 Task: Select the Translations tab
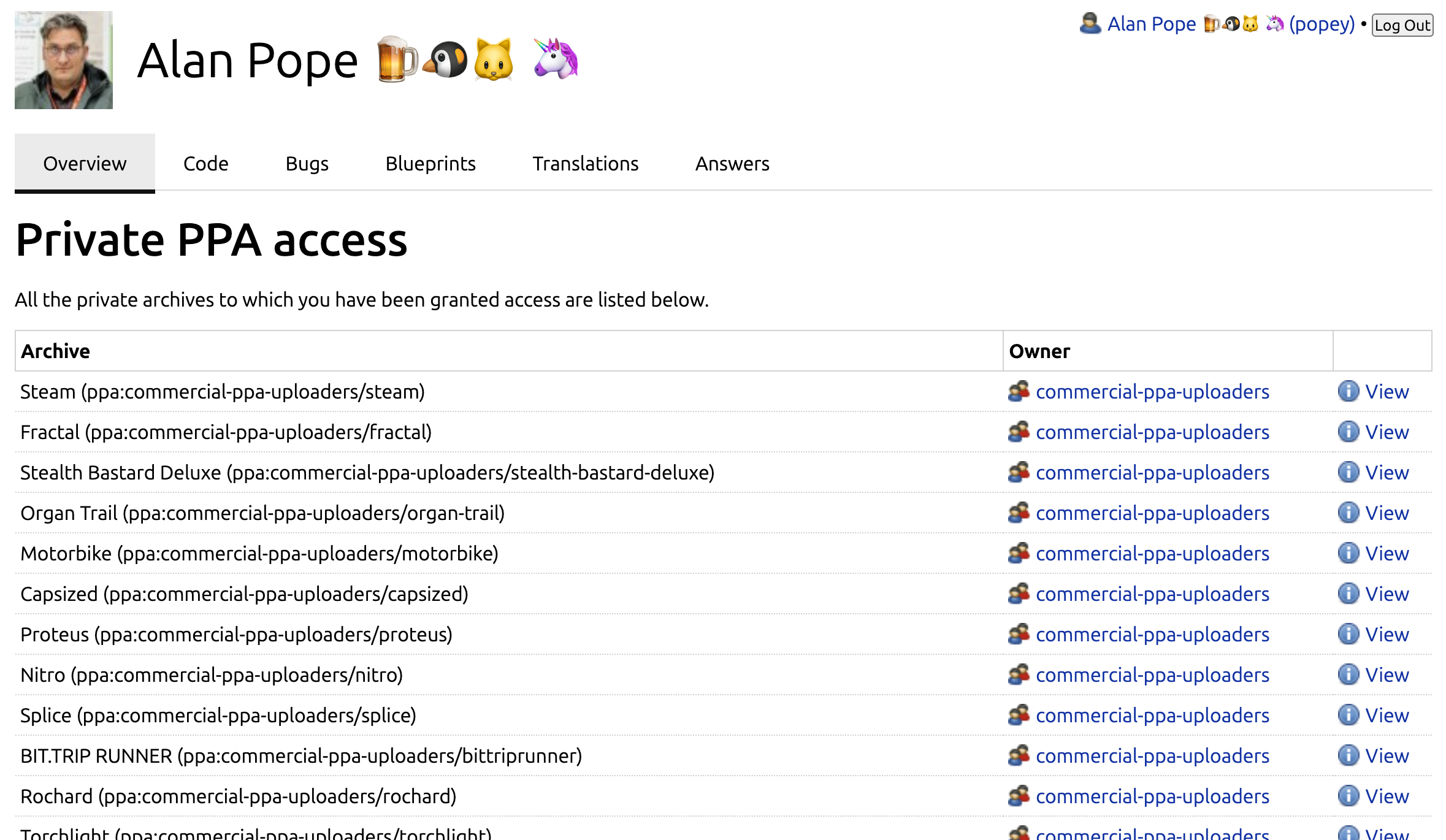click(x=586, y=164)
